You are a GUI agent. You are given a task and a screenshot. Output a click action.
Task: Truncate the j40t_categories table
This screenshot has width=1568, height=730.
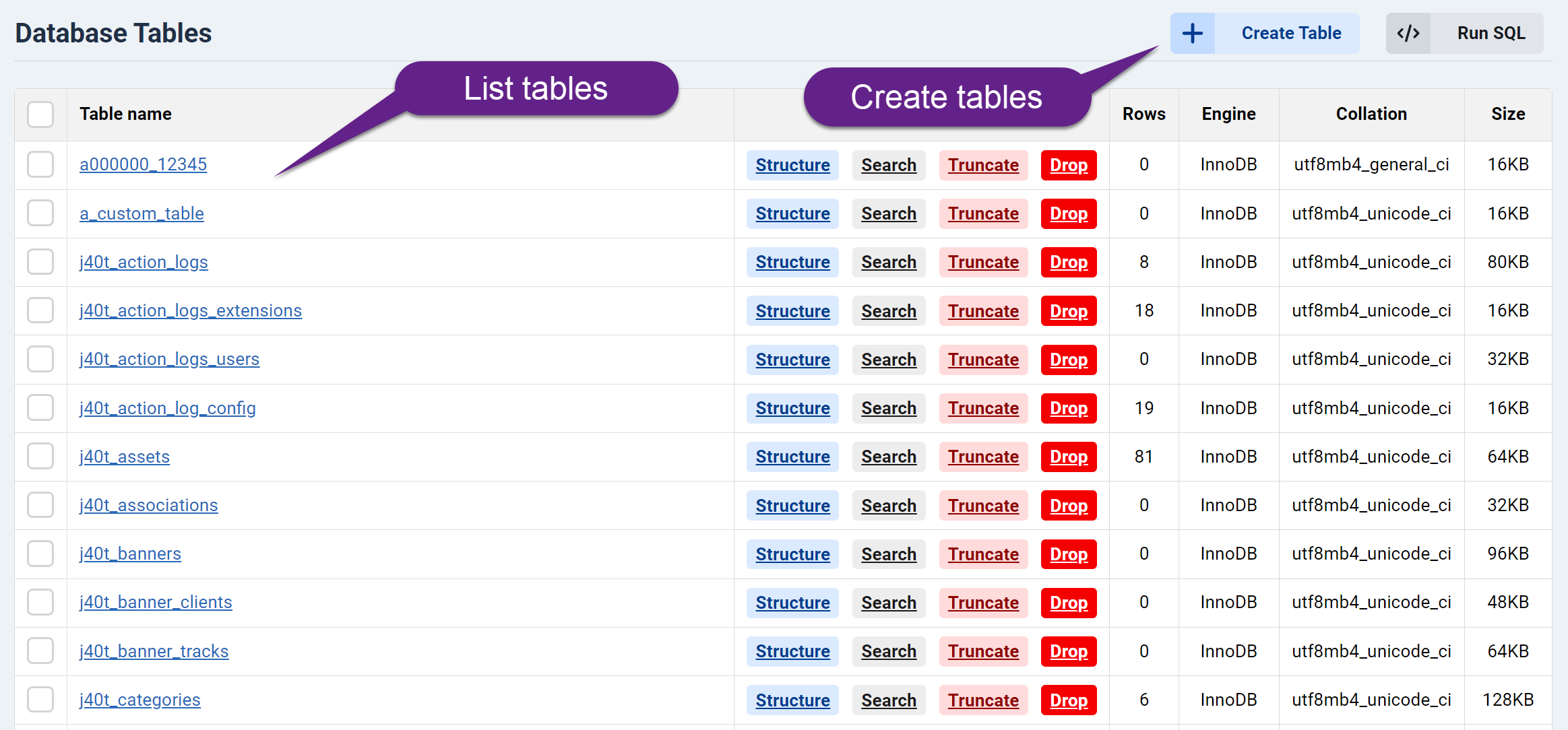coord(983,700)
